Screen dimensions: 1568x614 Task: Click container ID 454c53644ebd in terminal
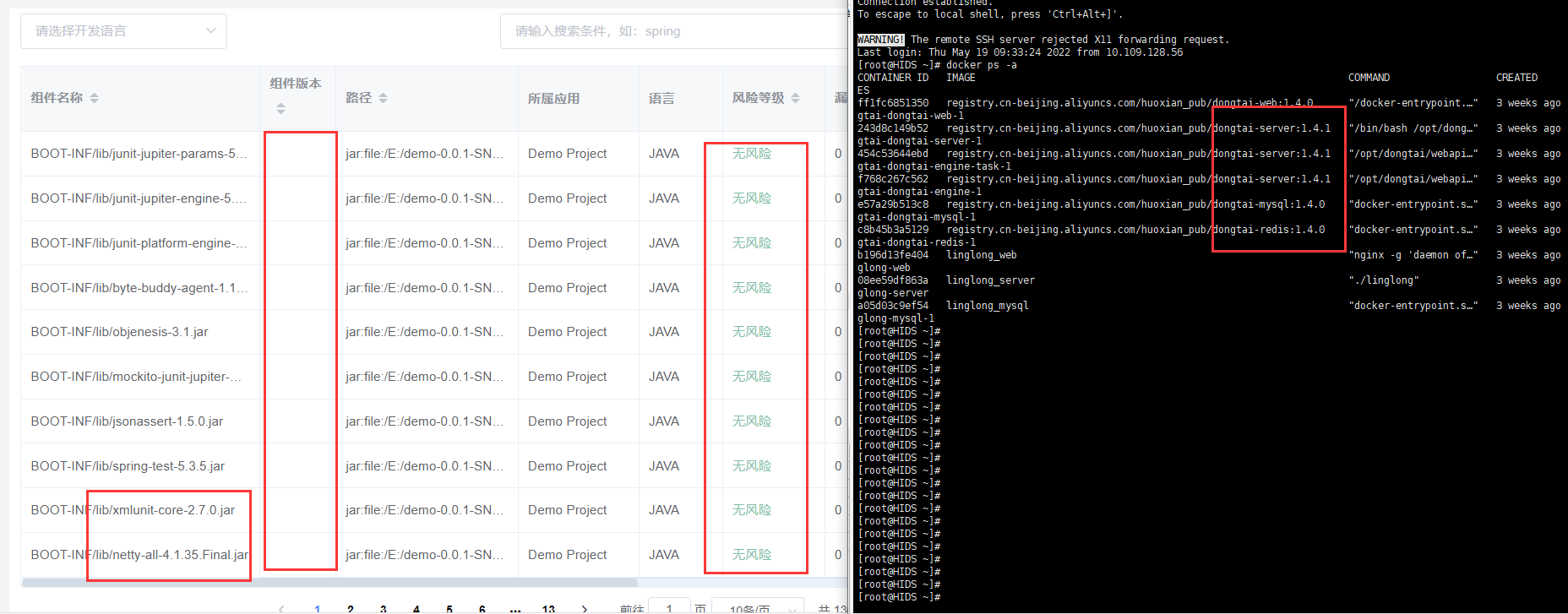tap(893, 154)
